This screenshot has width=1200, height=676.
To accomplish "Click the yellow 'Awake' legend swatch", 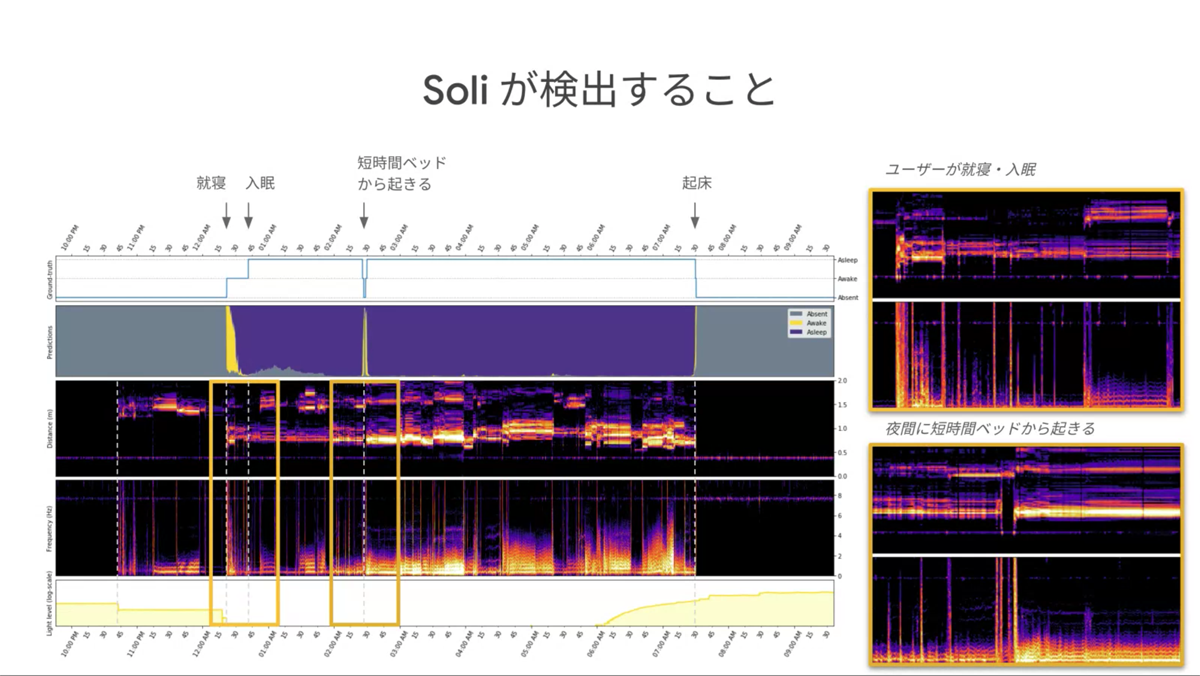I will click(796, 323).
